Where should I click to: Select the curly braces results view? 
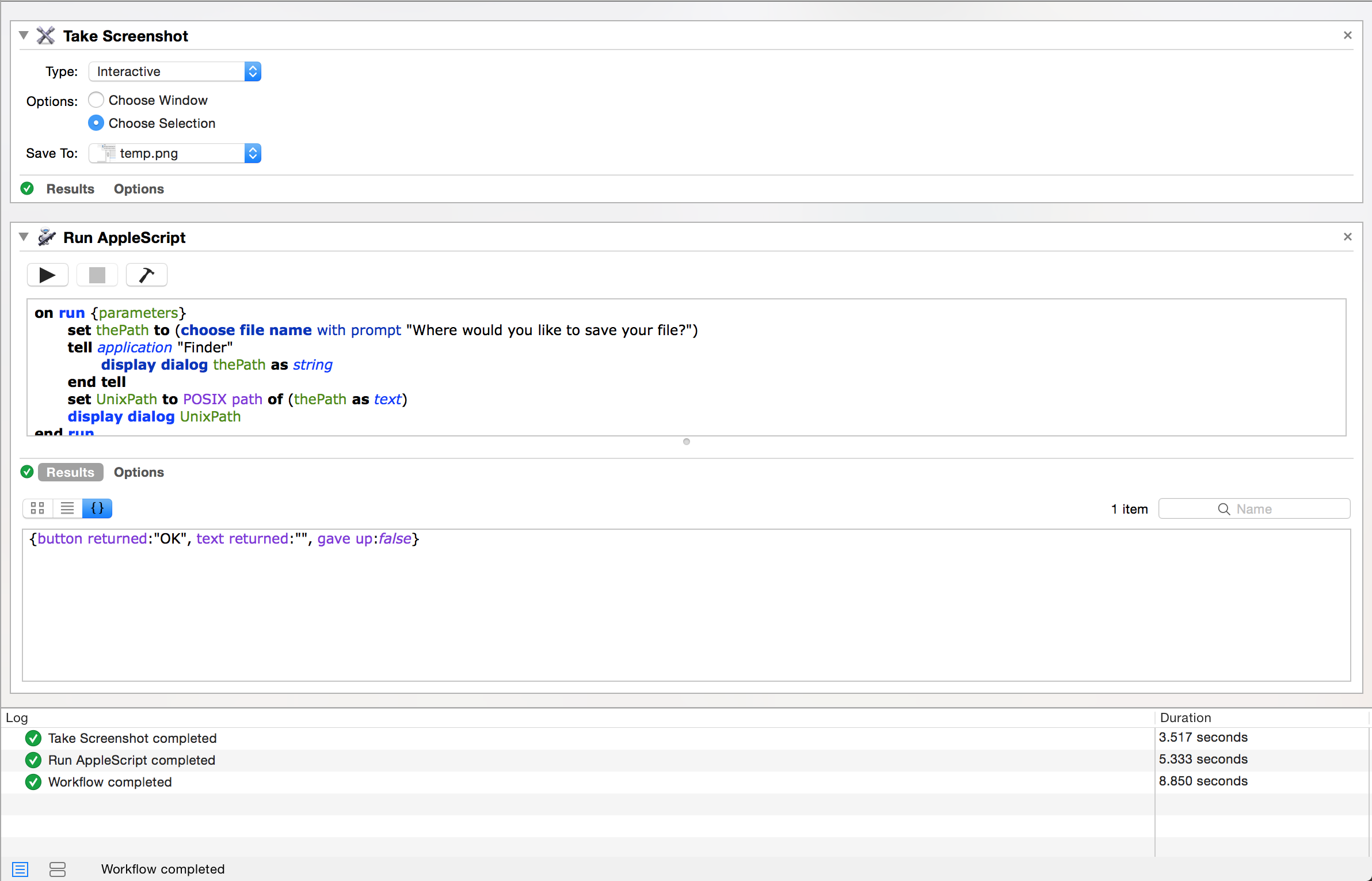(97, 508)
